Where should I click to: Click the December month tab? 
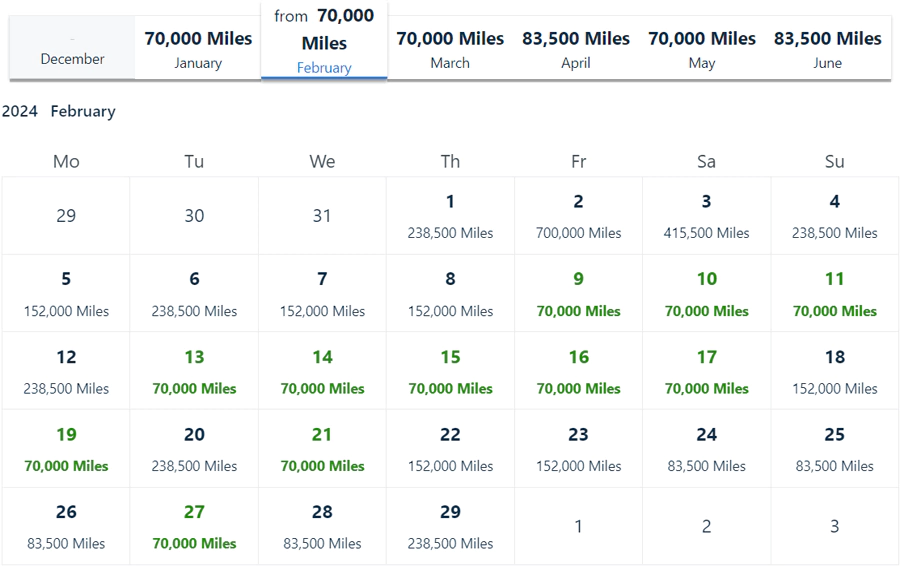tap(72, 48)
